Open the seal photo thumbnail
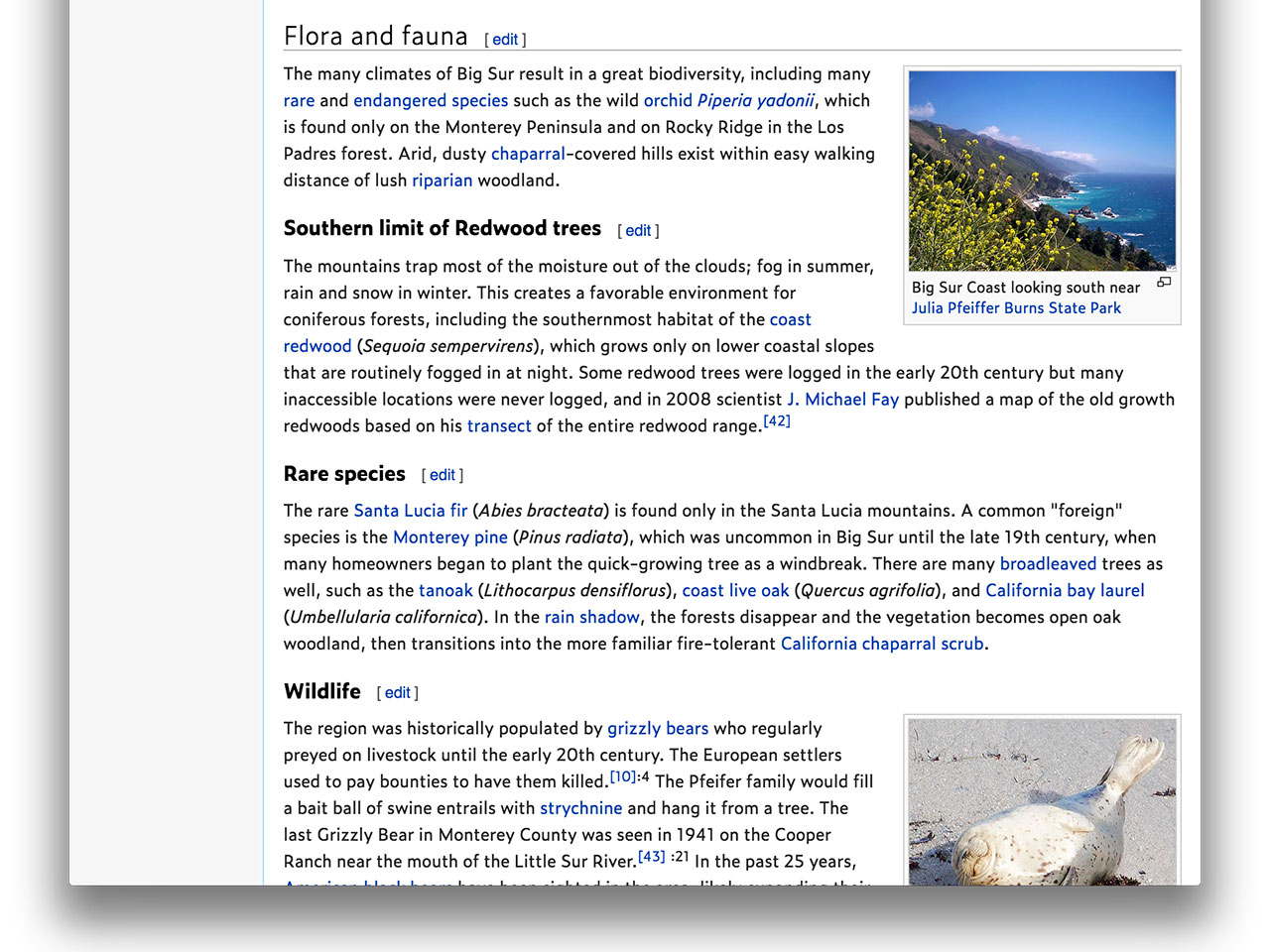The height and width of the screenshot is (952, 1270). click(1042, 801)
